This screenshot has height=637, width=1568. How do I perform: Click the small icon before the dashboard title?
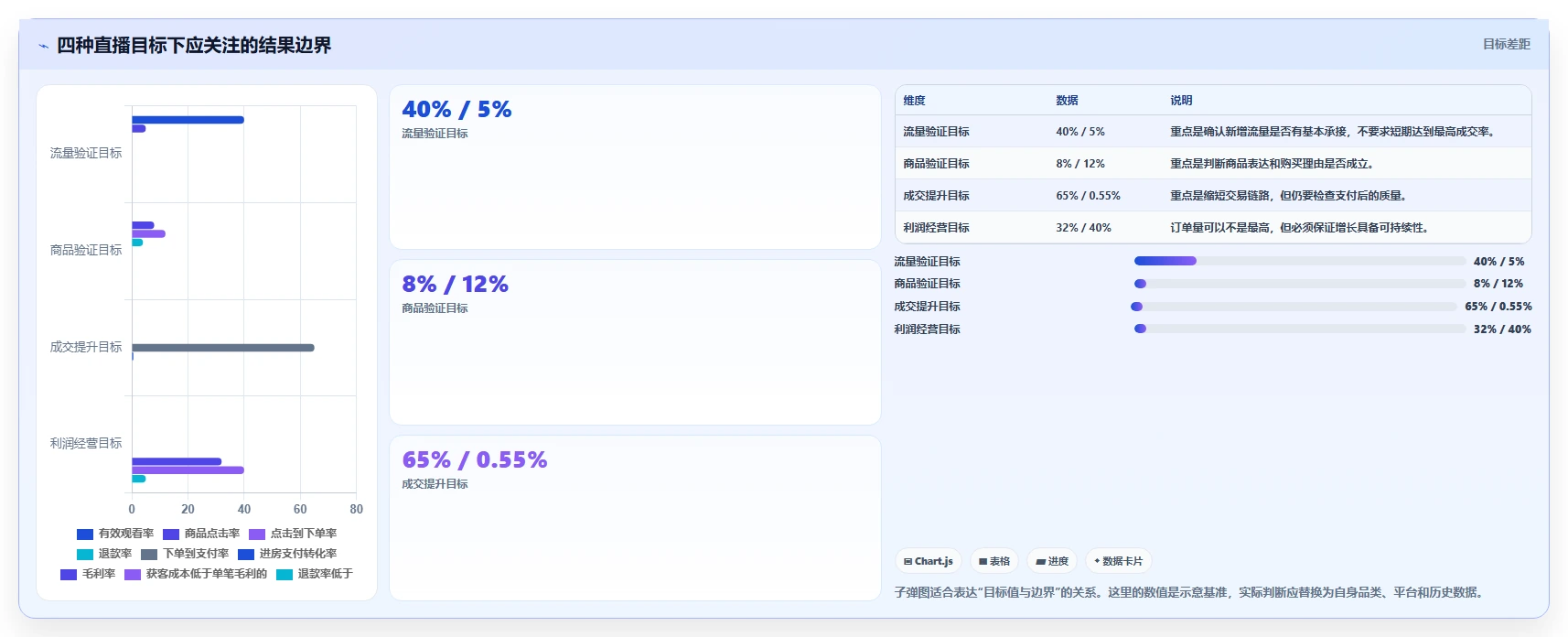[x=43, y=46]
